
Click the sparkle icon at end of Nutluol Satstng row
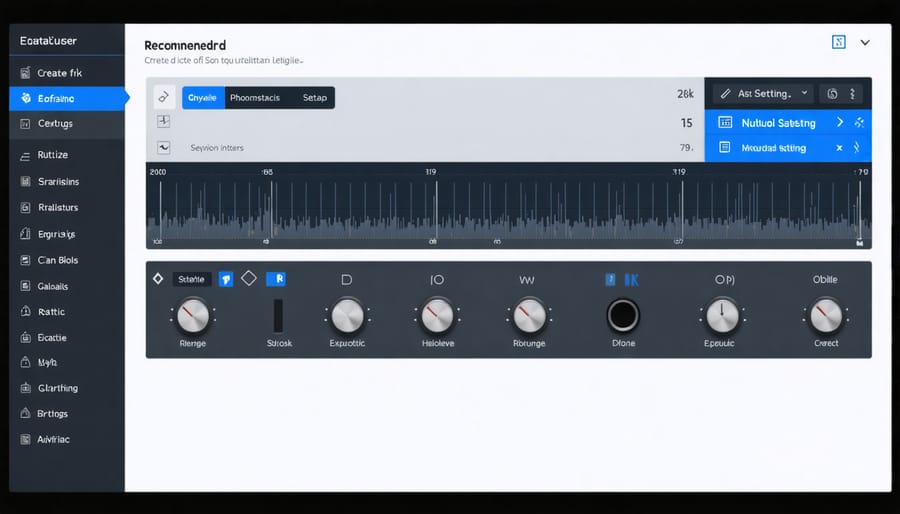(859, 122)
